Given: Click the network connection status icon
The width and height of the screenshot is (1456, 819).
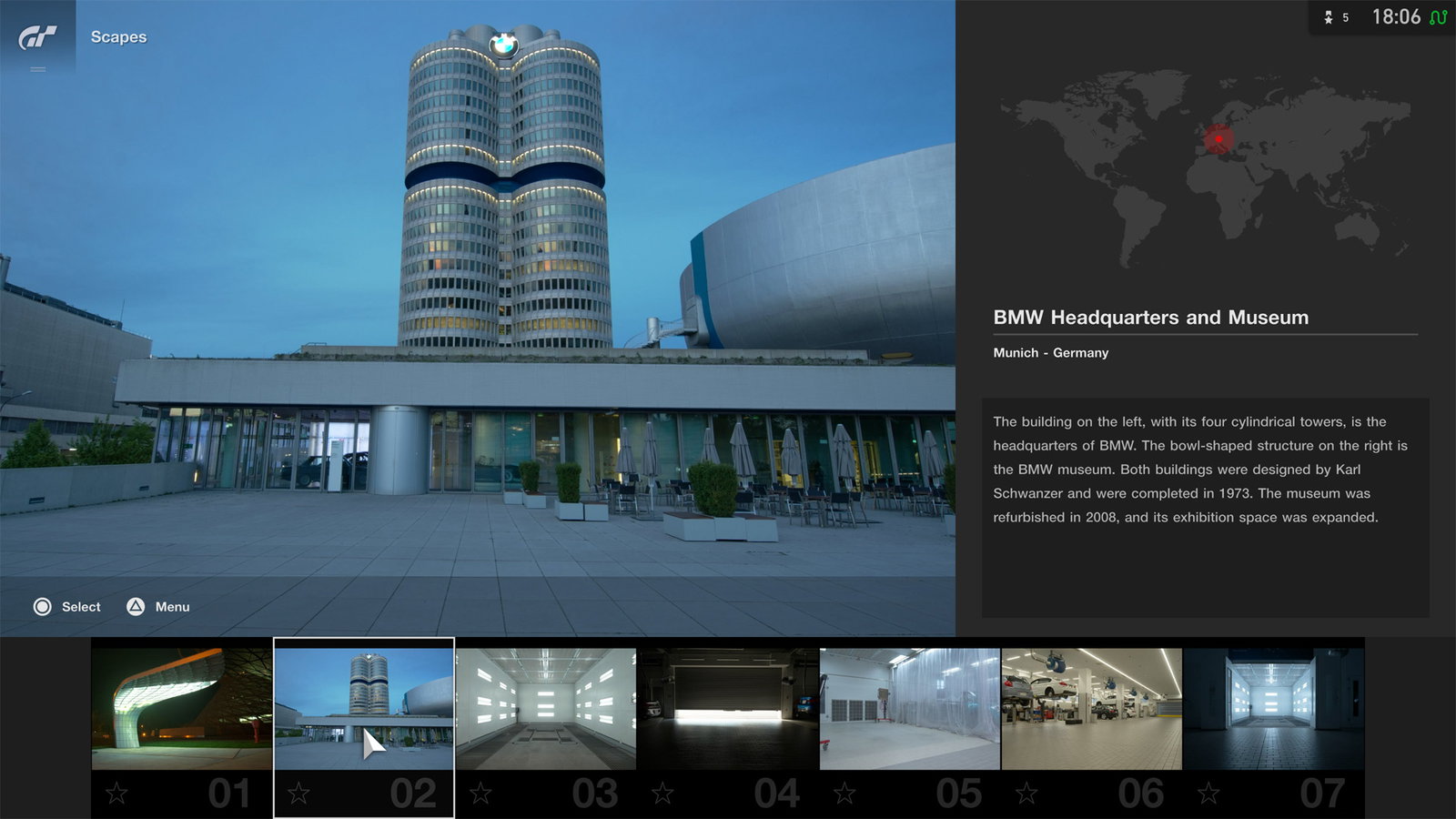Looking at the screenshot, I should (1438, 17).
